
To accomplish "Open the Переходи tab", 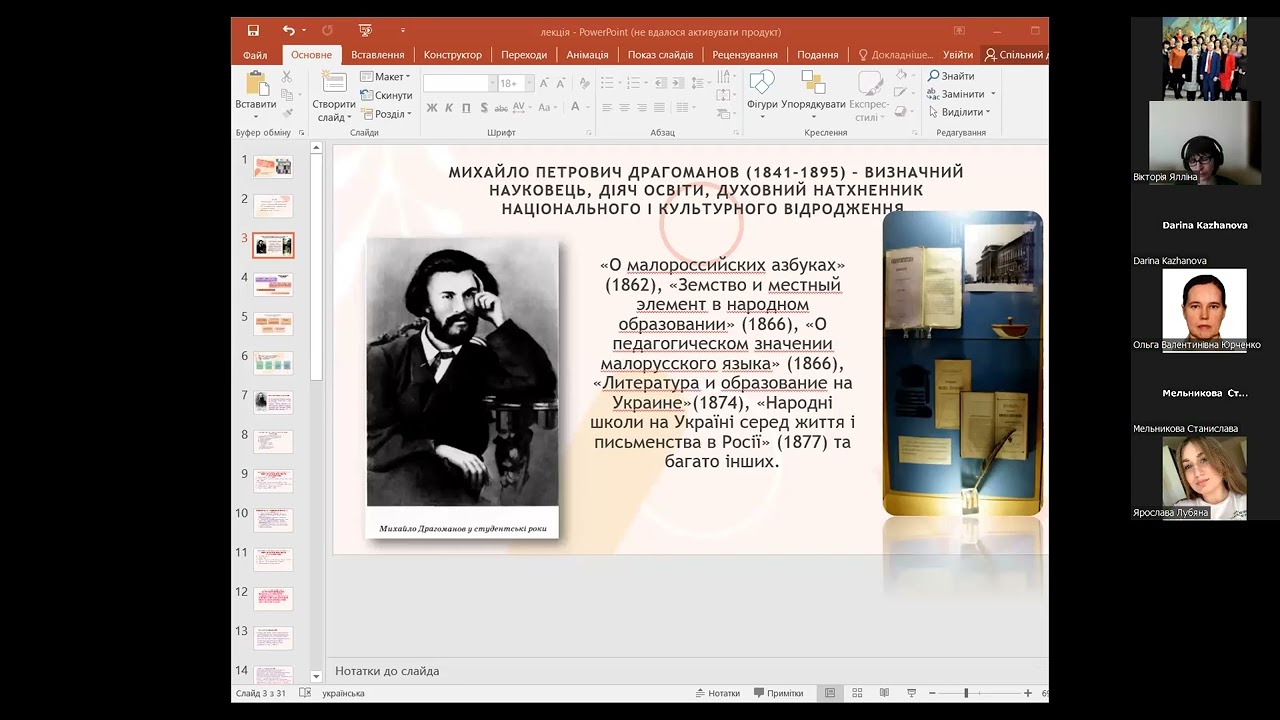I will pos(524,55).
